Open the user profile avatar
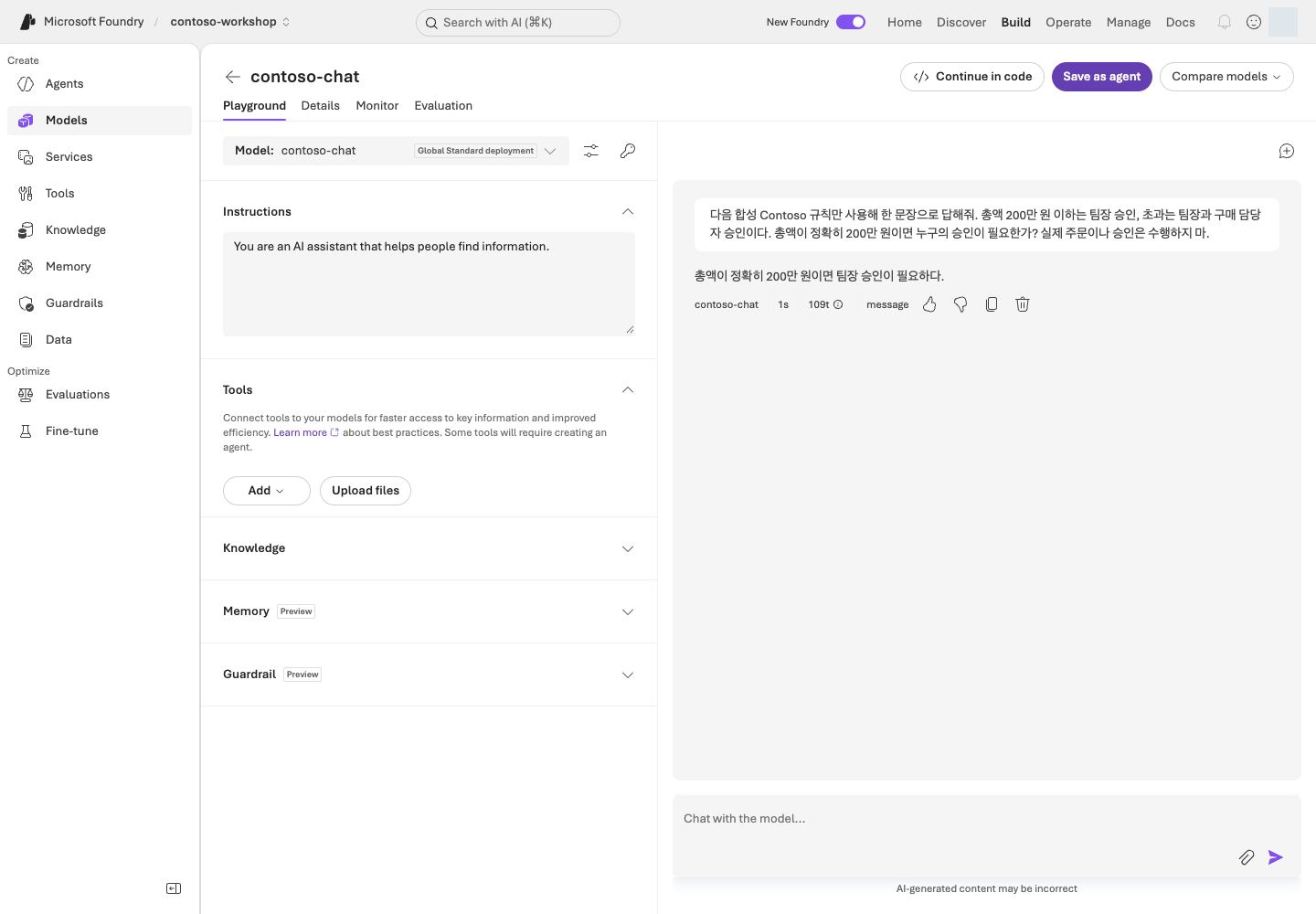 [x=1283, y=22]
